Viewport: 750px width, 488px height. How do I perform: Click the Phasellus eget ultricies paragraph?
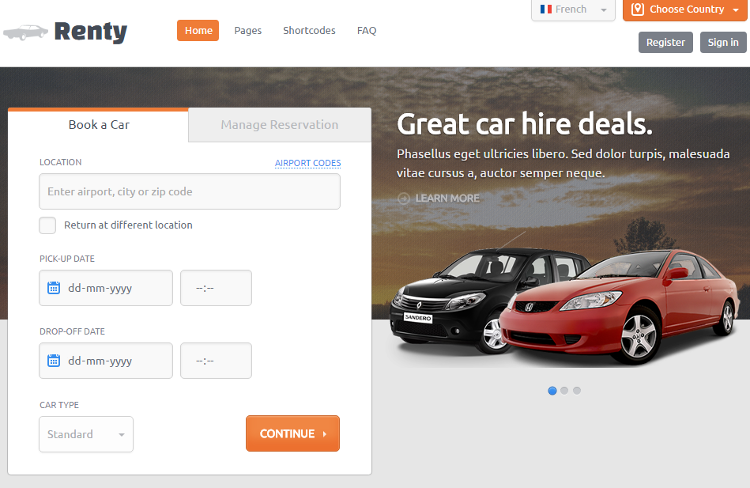(563, 163)
